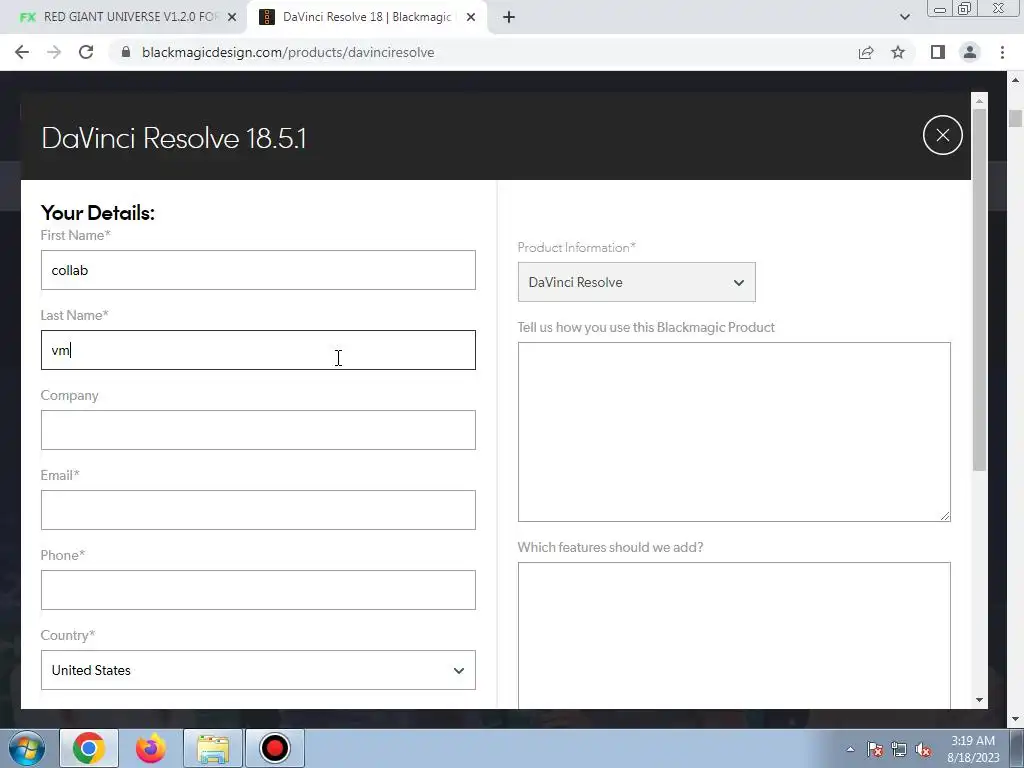Screen dimensions: 1024x768
Task: Click into the Company field
Action: (258, 430)
